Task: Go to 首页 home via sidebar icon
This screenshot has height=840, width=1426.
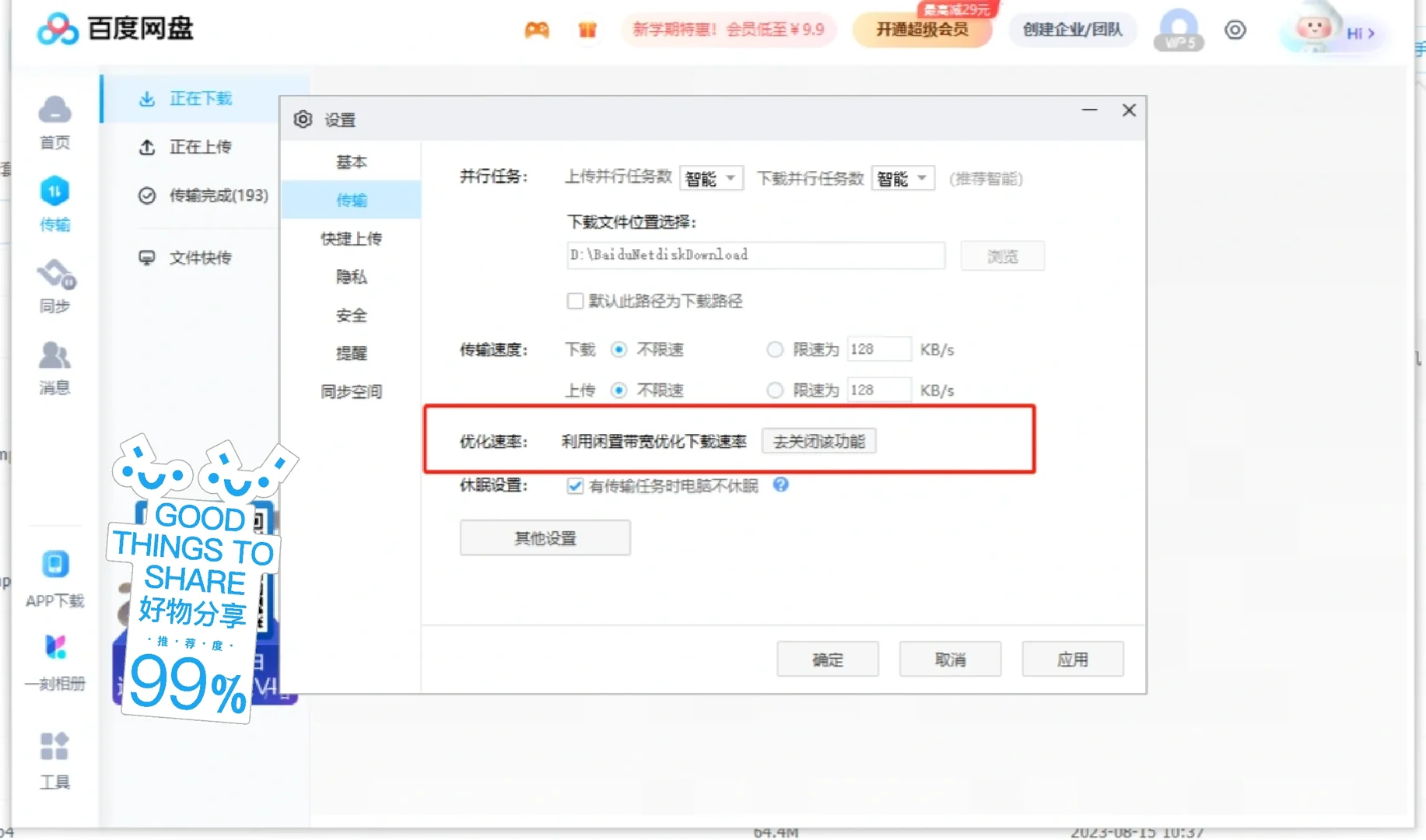Action: coord(54,121)
